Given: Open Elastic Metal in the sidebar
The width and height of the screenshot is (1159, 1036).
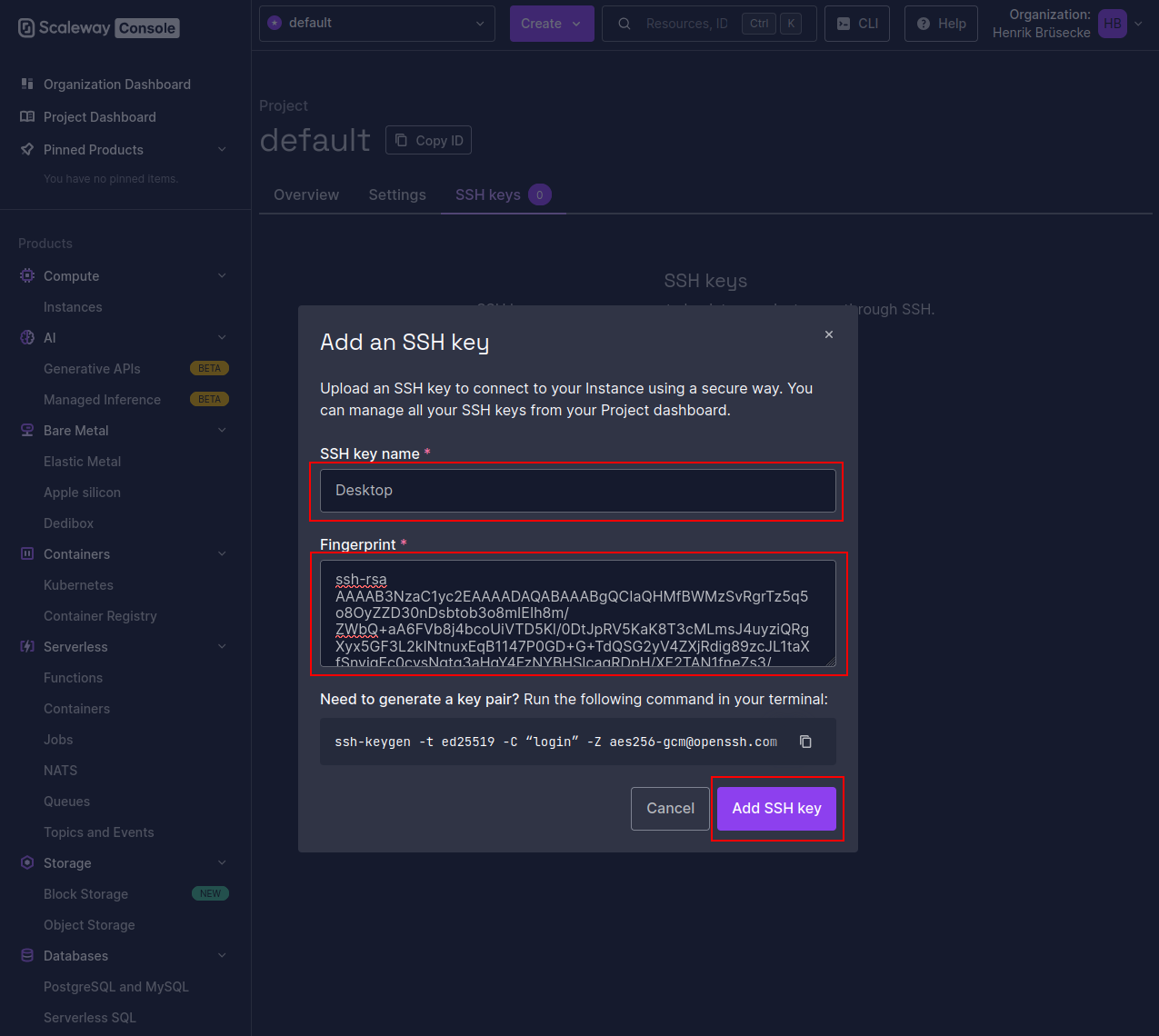Looking at the screenshot, I should (82, 461).
